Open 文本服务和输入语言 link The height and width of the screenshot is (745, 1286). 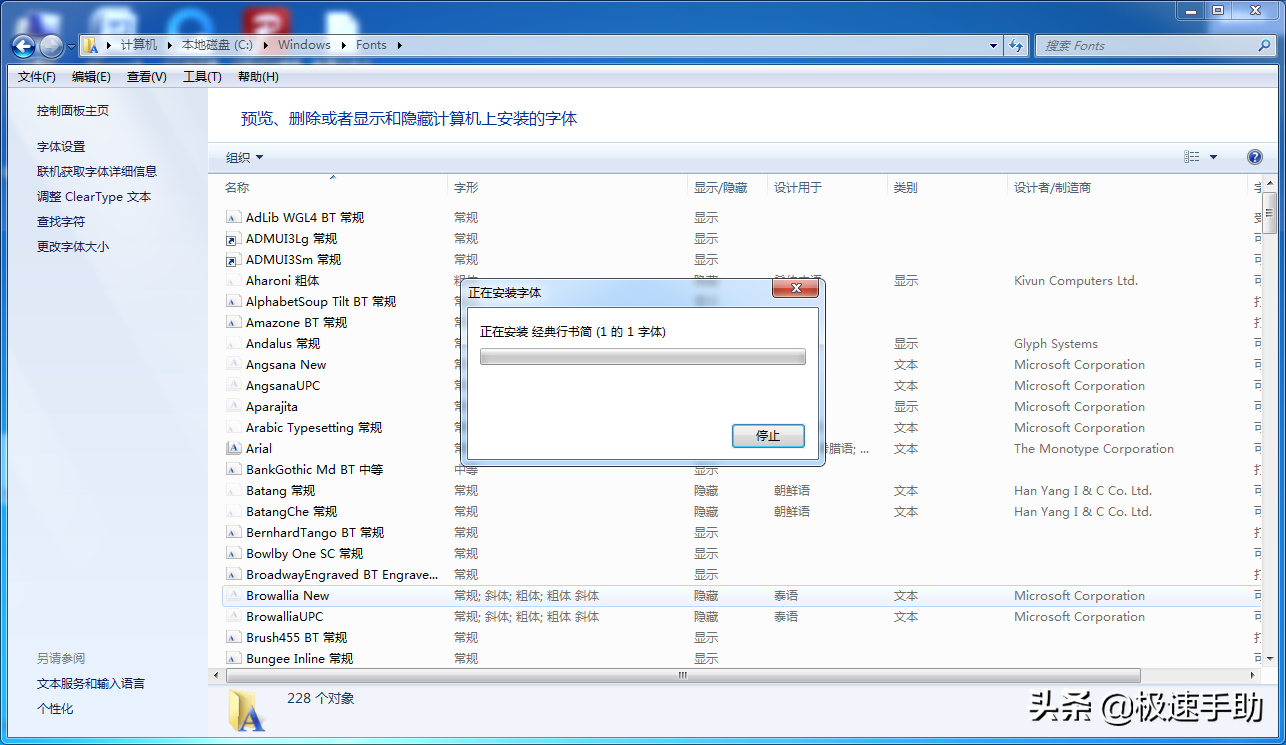click(91, 683)
